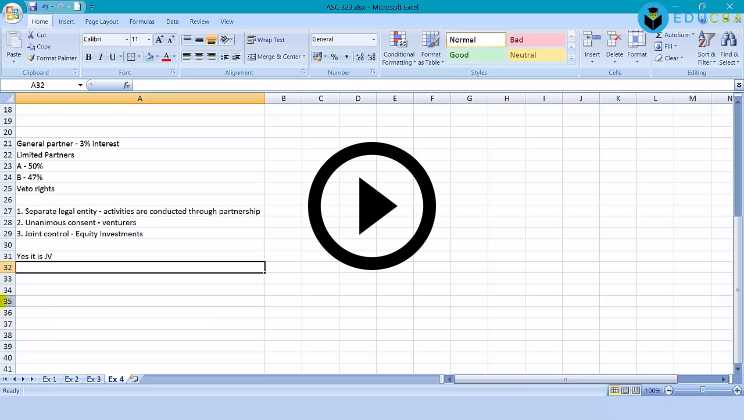Screen dimensions: 744x420
Task: Open the Name Box dropdown for A32
Action: click(81, 86)
